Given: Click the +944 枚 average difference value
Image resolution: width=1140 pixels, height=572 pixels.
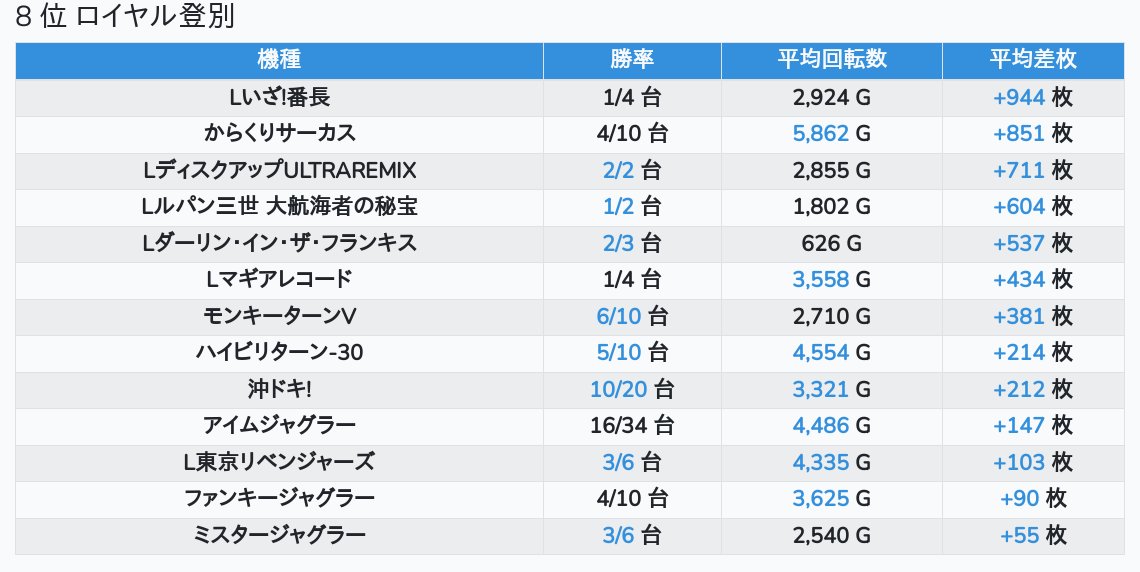Looking at the screenshot, I should tap(1033, 97).
